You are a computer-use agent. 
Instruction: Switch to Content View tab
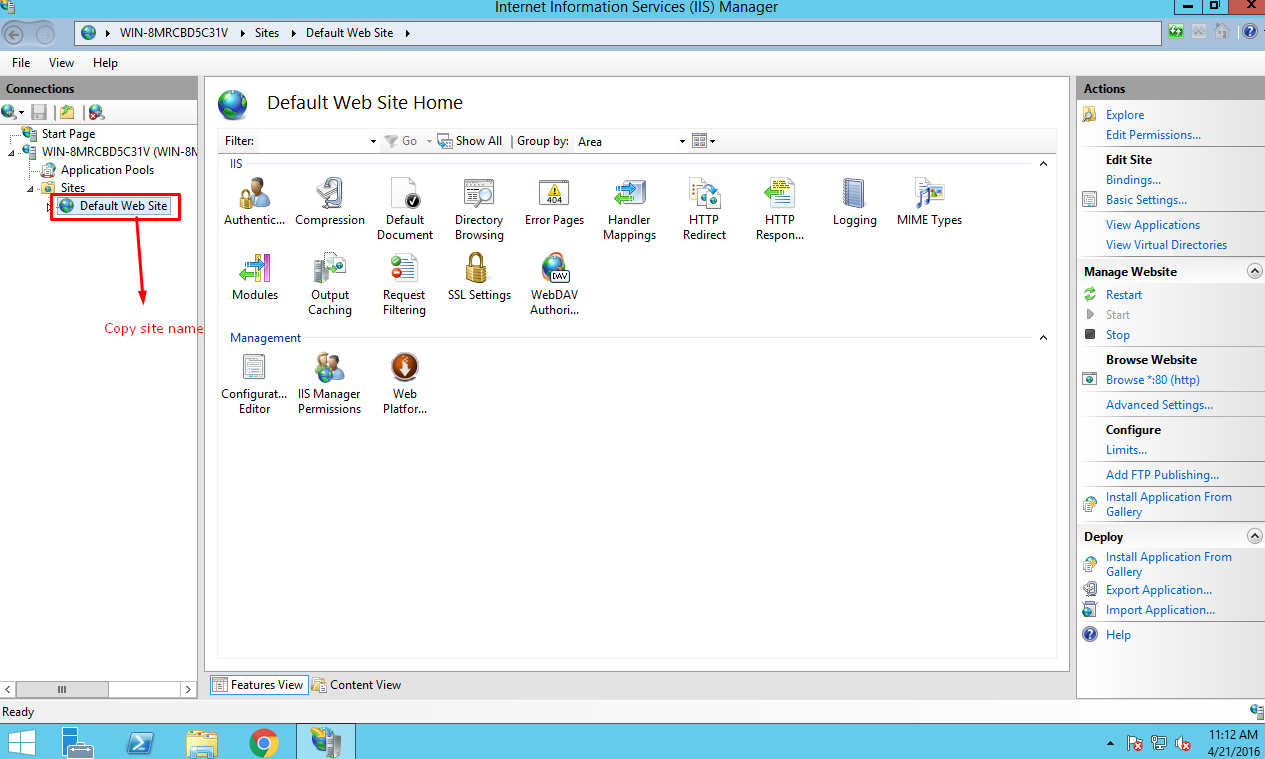(x=356, y=685)
